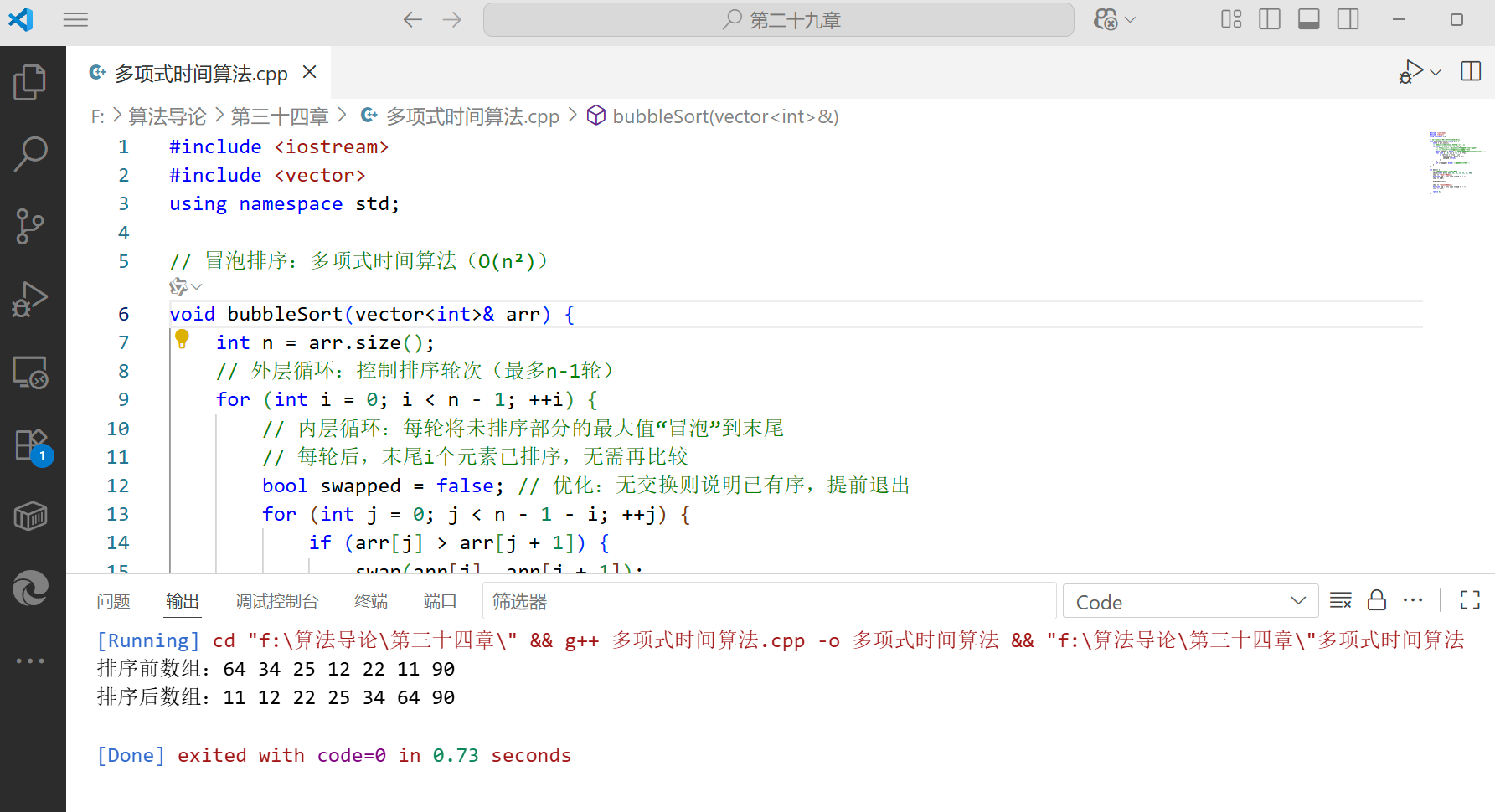Click the "using namespace std;" line
This screenshot has width=1495, height=812.
coord(285,204)
